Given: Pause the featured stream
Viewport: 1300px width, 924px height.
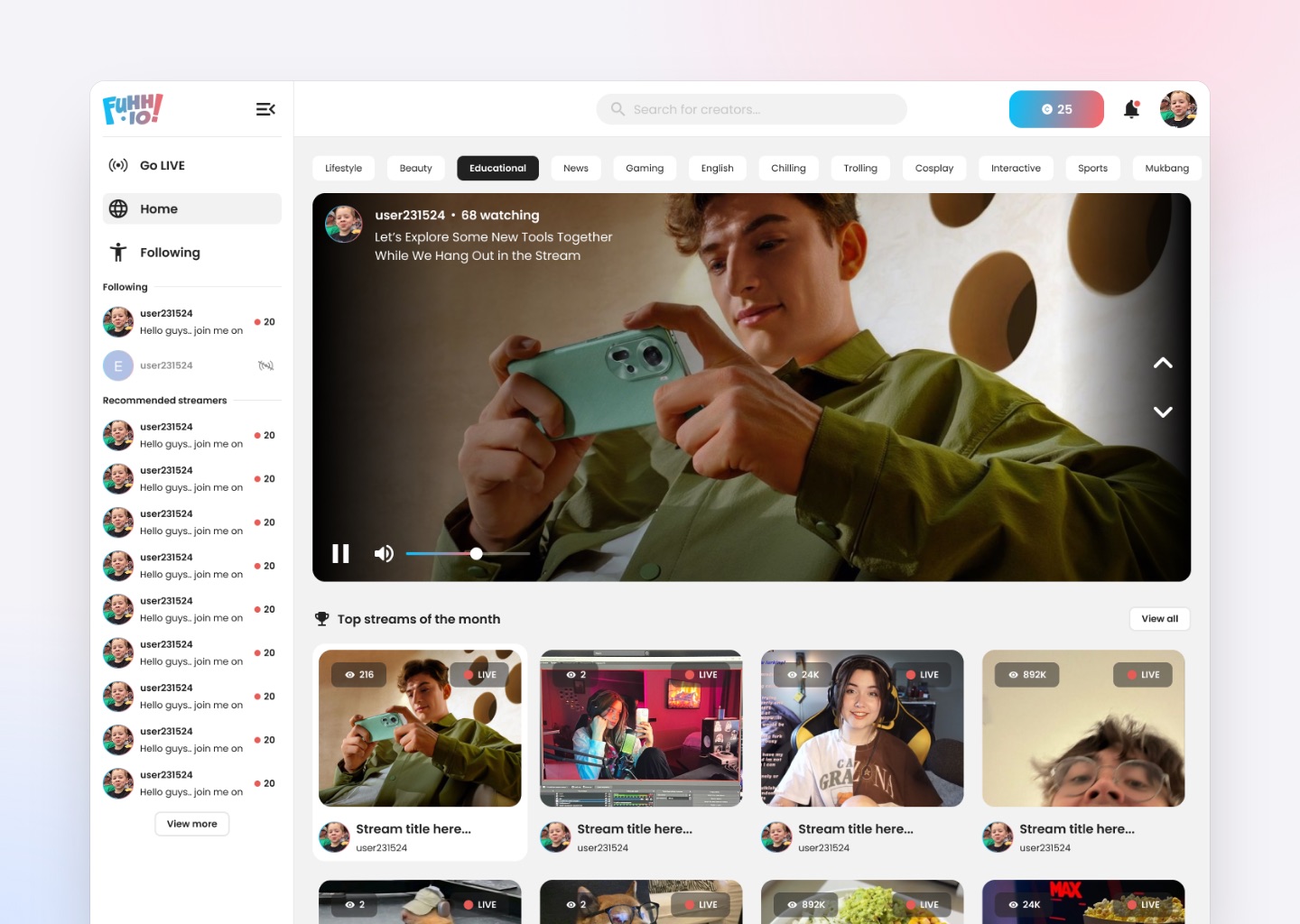Looking at the screenshot, I should coord(340,553).
